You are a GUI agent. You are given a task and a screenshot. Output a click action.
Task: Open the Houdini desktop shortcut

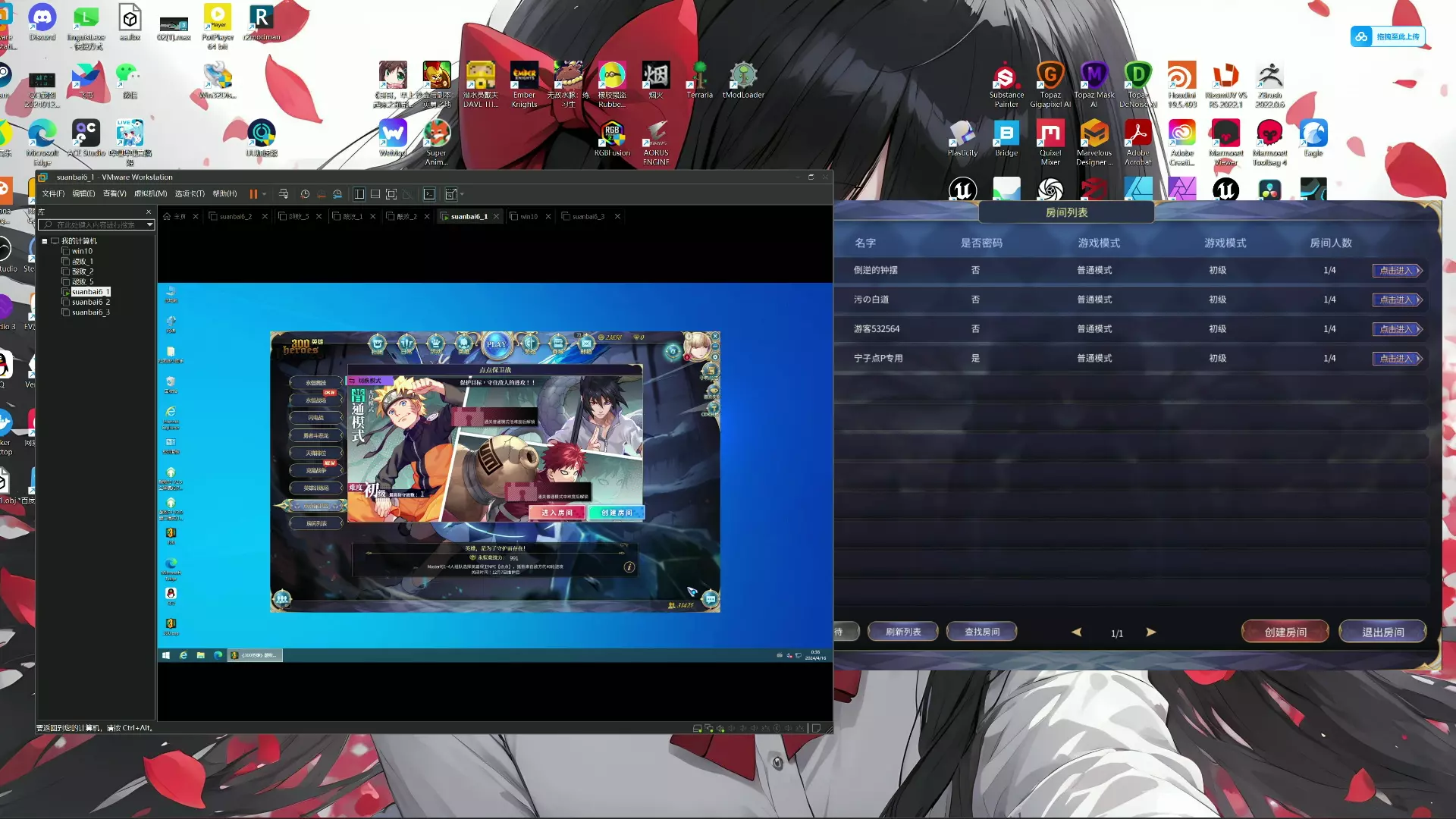pos(1181,84)
